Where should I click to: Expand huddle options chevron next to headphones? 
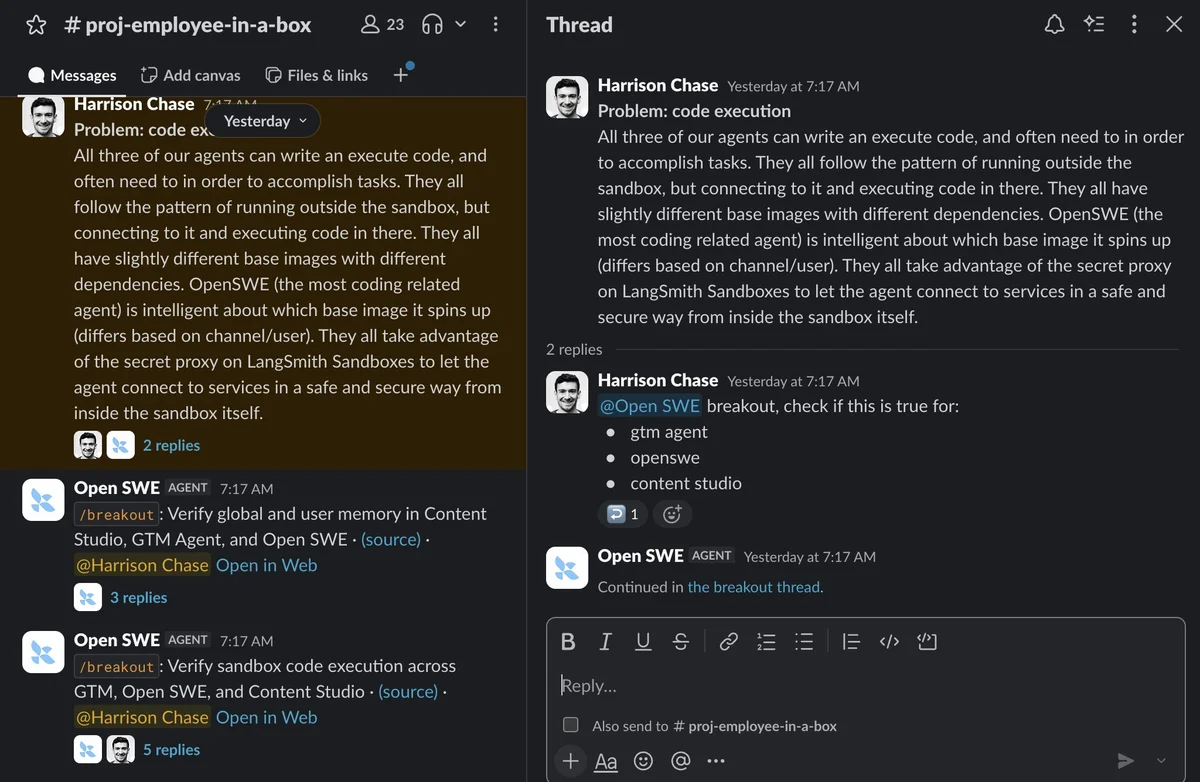pos(460,25)
